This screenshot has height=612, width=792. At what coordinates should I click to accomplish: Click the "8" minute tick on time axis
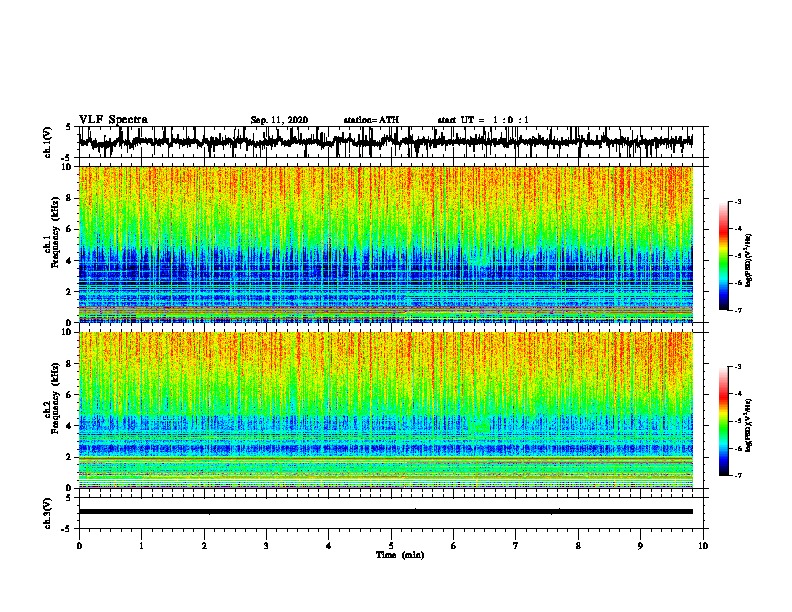[578, 546]
